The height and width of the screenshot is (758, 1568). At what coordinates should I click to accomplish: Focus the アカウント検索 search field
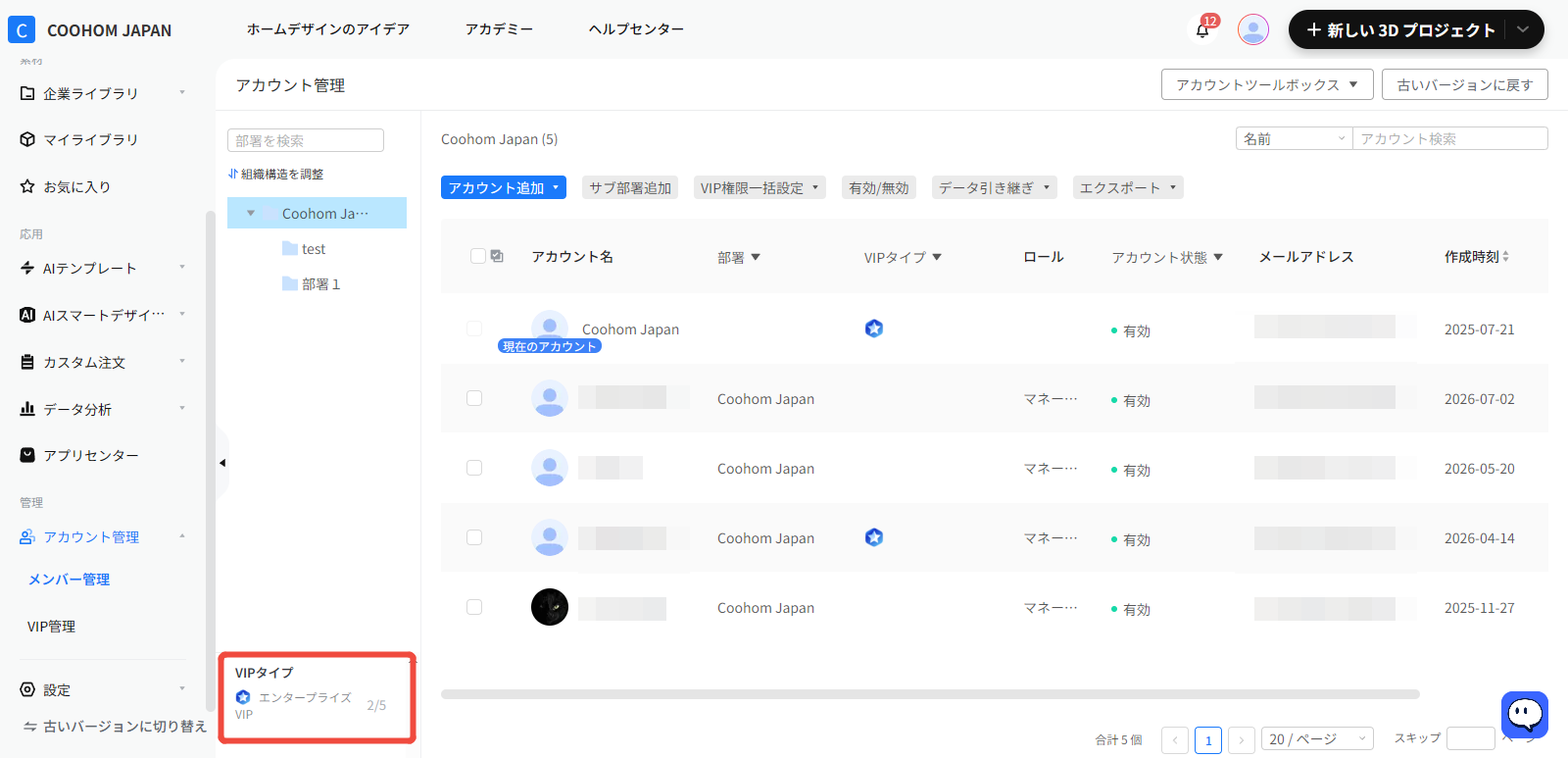(1450, 138)
